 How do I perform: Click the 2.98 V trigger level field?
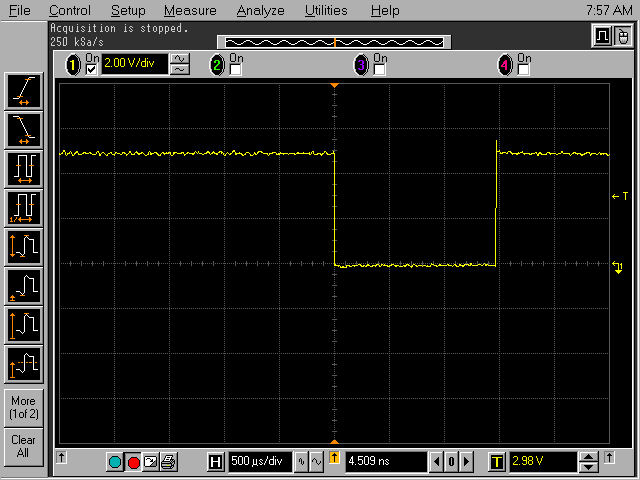543,462
